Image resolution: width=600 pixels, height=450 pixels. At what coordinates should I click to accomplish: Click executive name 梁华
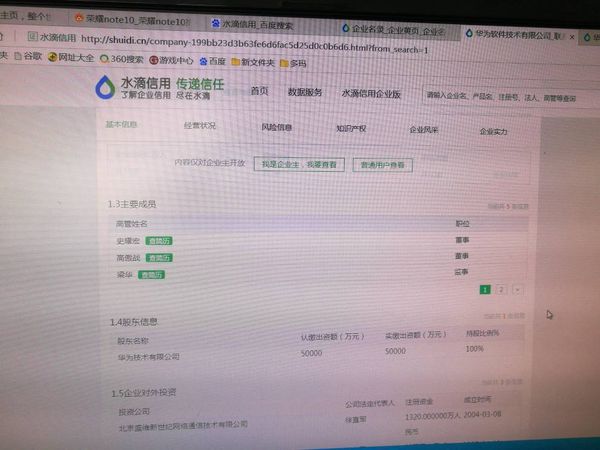click(124, 274)
